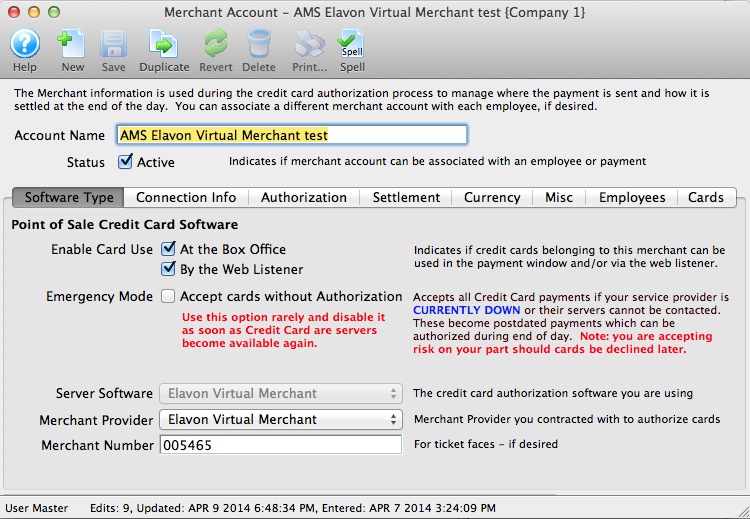The height and width of the screenshot is (519, 750).
Task: Switch to the Misc tab
Action: (x=559, y=198)
